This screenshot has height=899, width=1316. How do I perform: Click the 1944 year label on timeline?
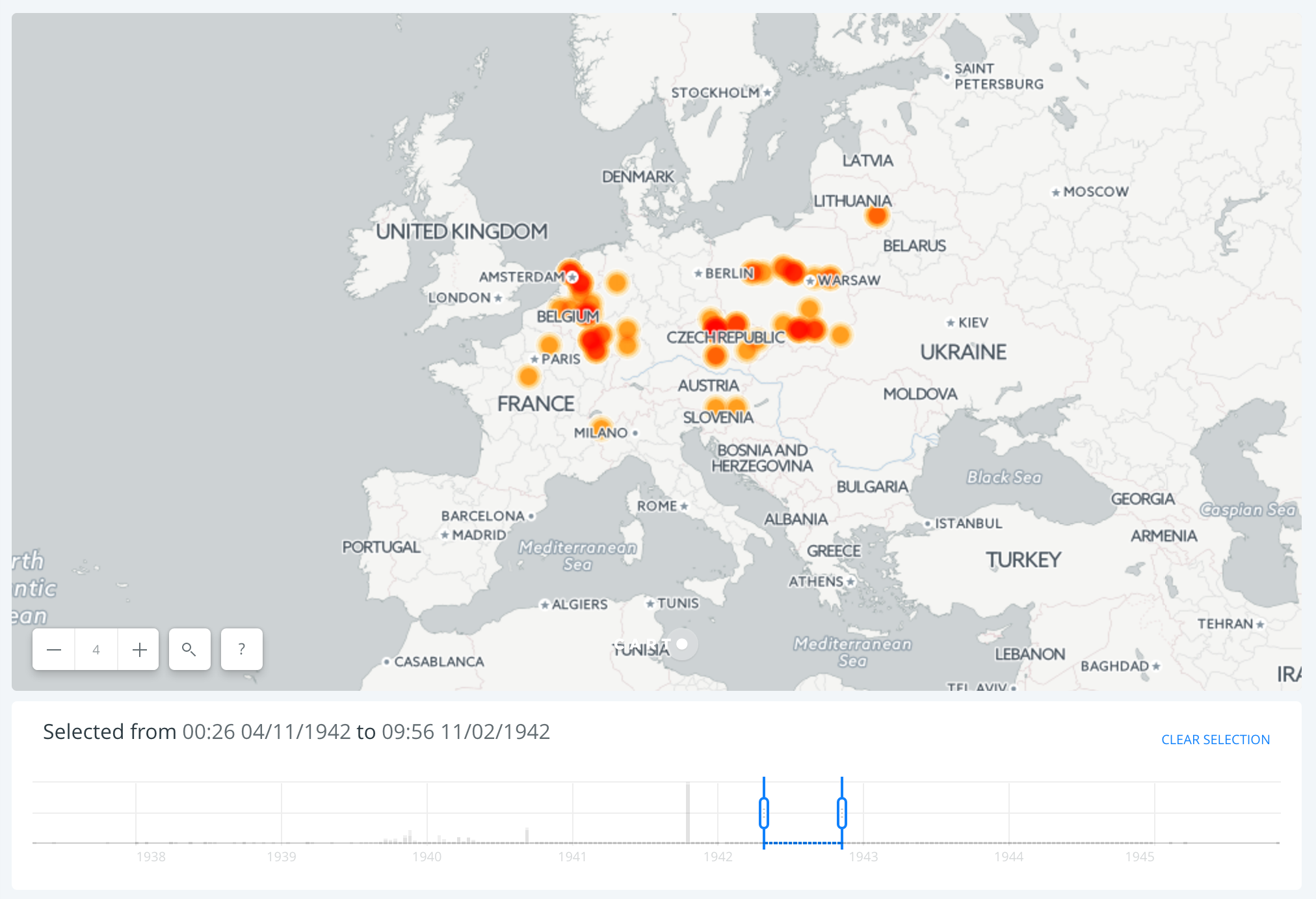point(1008,857)
